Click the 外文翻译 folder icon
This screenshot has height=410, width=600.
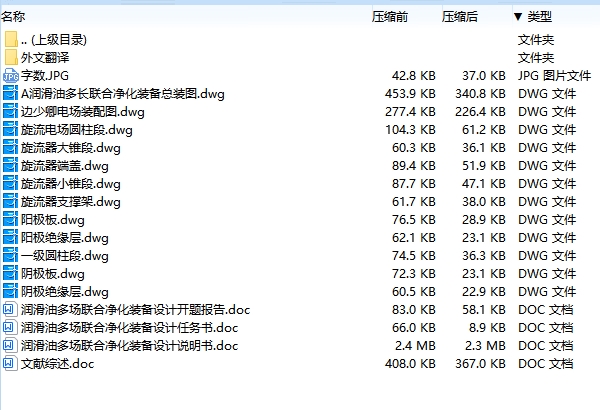pos(11,57)
